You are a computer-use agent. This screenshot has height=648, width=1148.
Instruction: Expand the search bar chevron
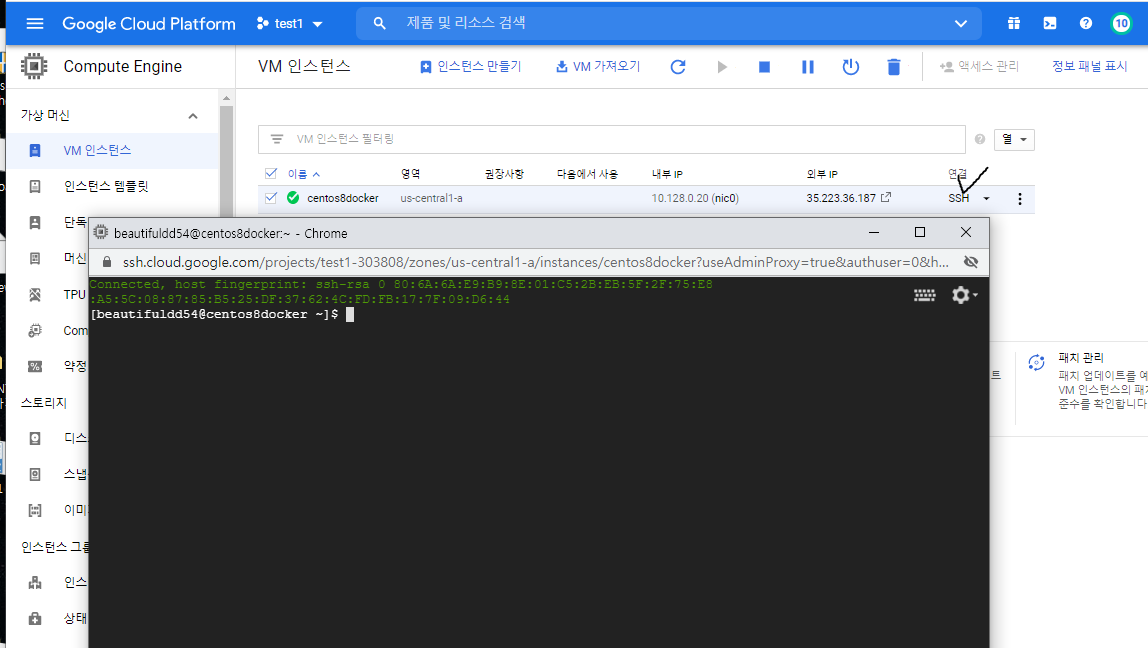coord(961,23)
